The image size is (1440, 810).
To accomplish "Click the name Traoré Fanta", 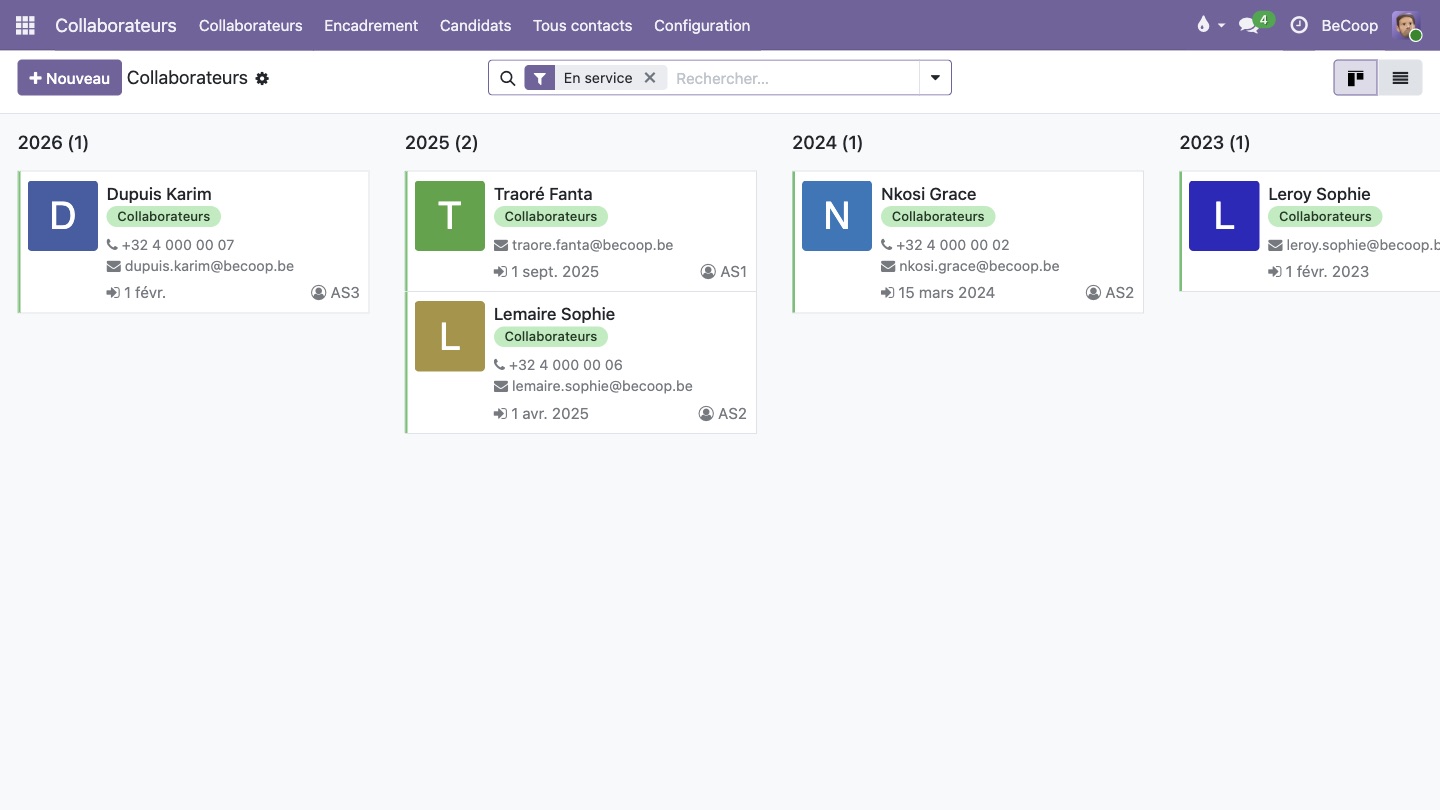I will coord(543,194).
